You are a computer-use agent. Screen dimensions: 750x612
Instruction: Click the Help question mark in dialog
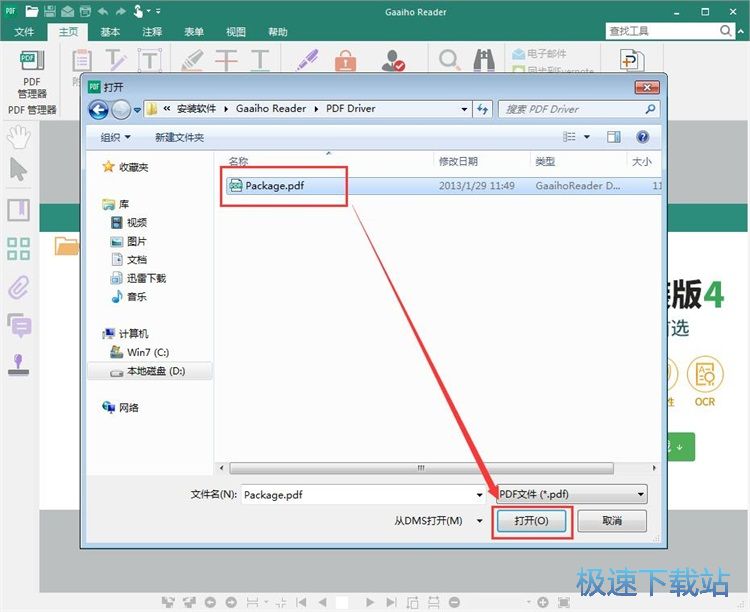[642, 137]
